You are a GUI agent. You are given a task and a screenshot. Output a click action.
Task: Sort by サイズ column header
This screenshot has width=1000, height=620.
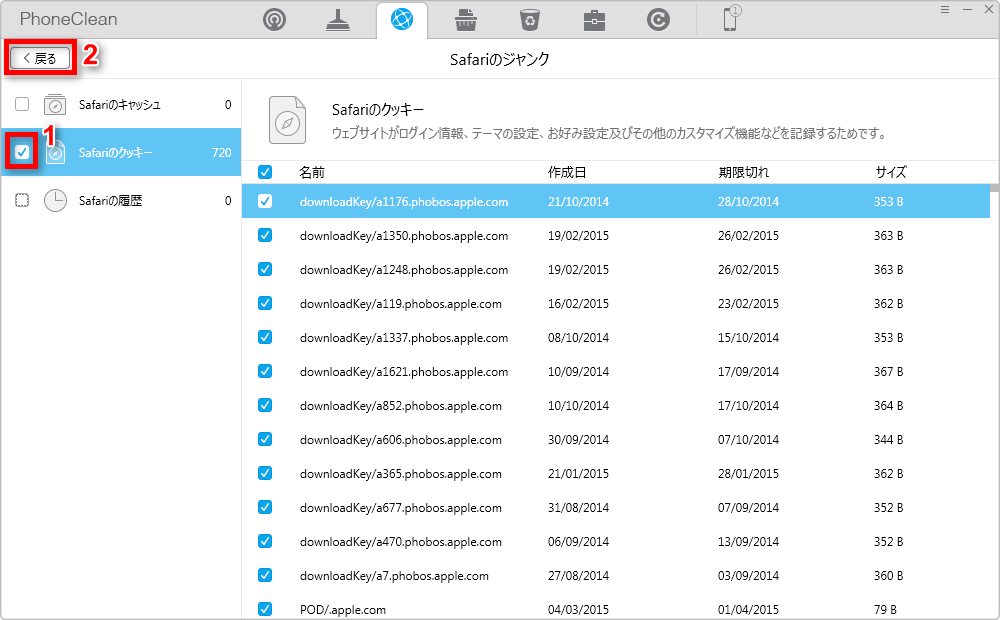coord(890,172)
